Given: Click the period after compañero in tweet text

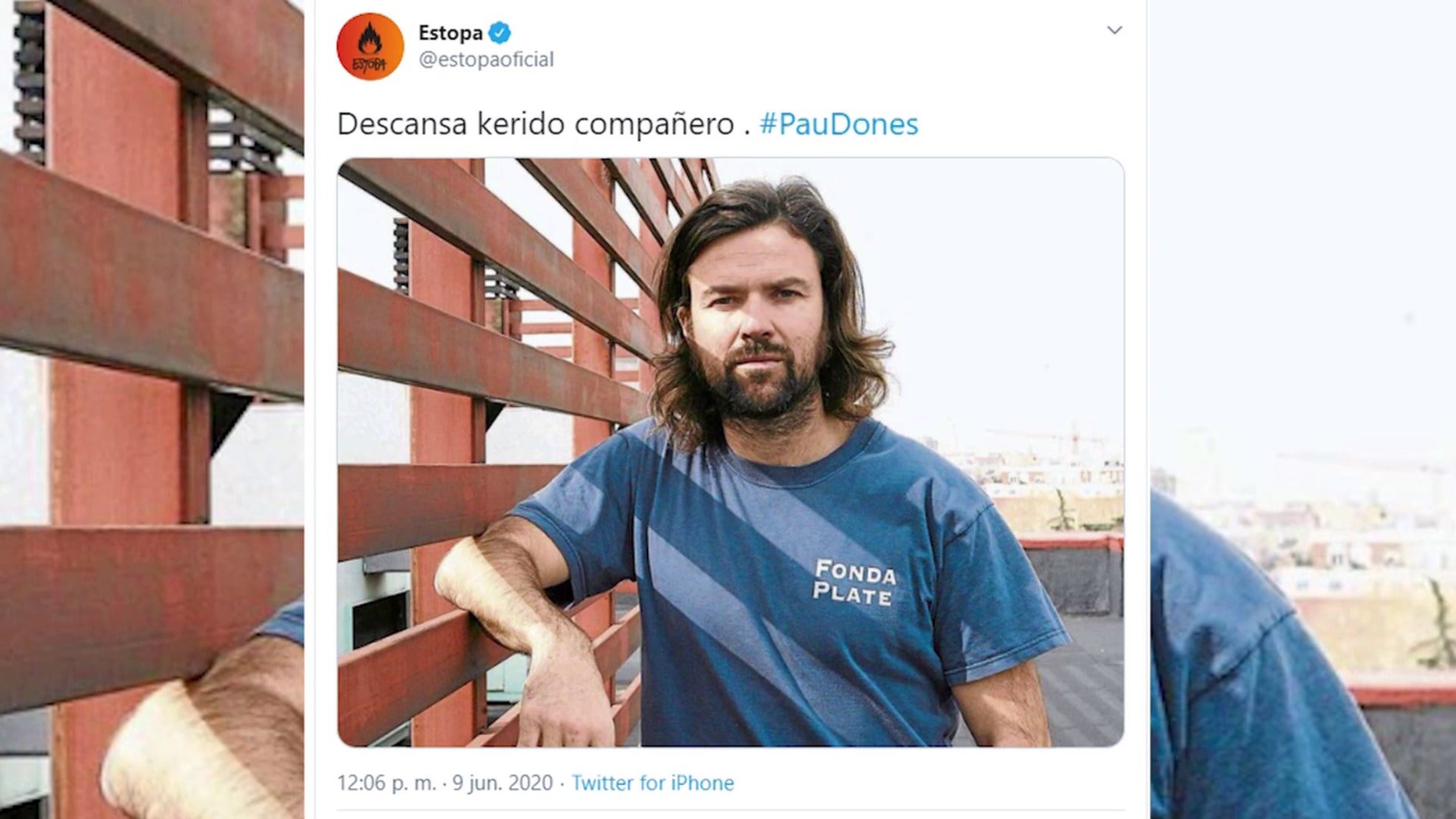Looking at the screenshot, I should [747, 133].
